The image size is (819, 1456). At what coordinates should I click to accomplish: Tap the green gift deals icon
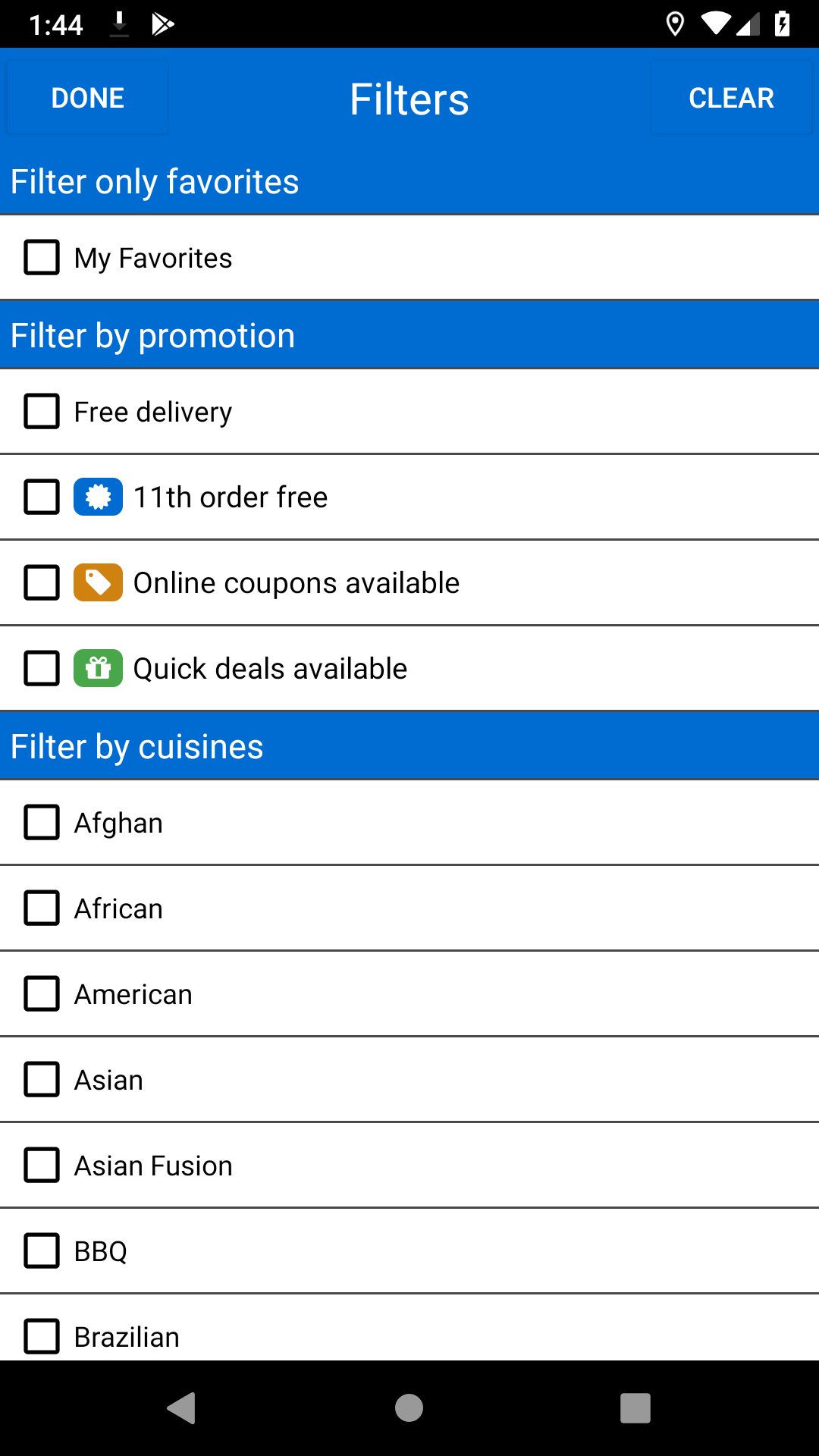pos(98,669)
